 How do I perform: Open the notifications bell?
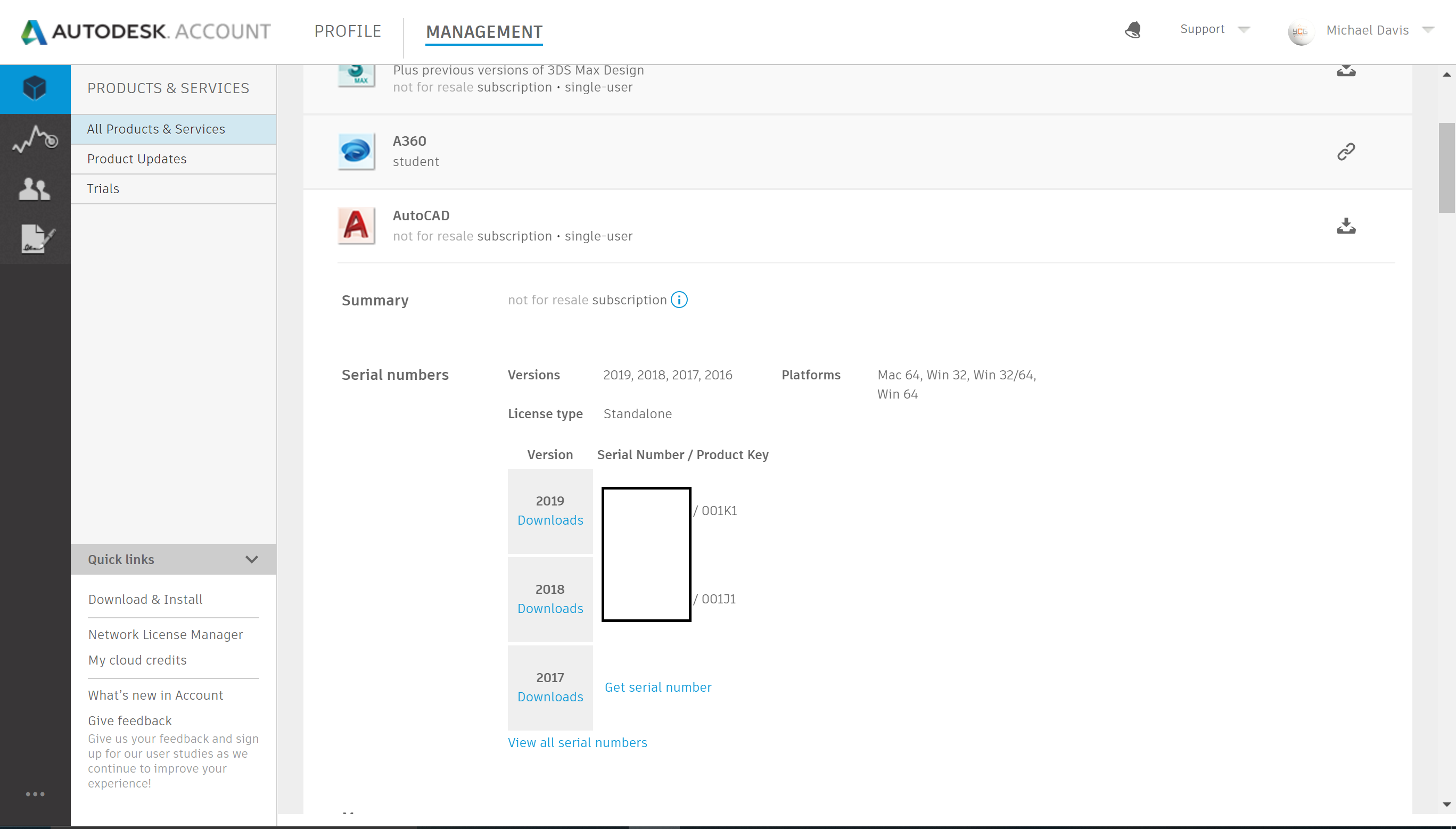[1133, 30]
